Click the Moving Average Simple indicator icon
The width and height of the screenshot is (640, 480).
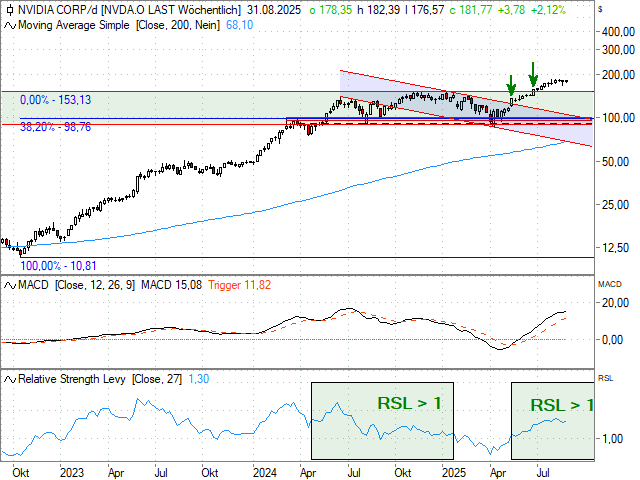pyautogui.click(x=10, y=25)
